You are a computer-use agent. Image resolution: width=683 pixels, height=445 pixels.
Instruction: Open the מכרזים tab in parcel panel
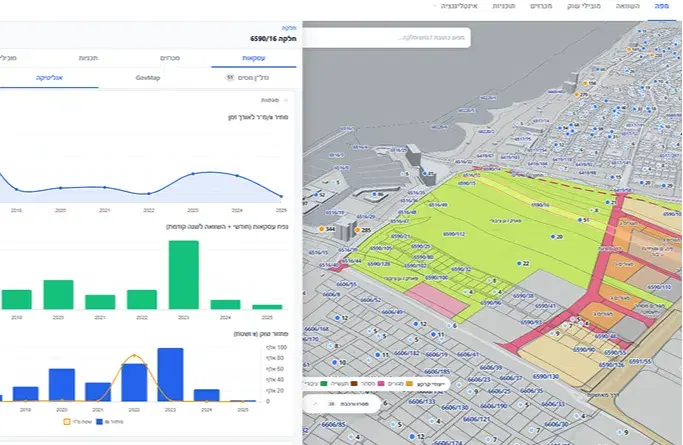170,58
